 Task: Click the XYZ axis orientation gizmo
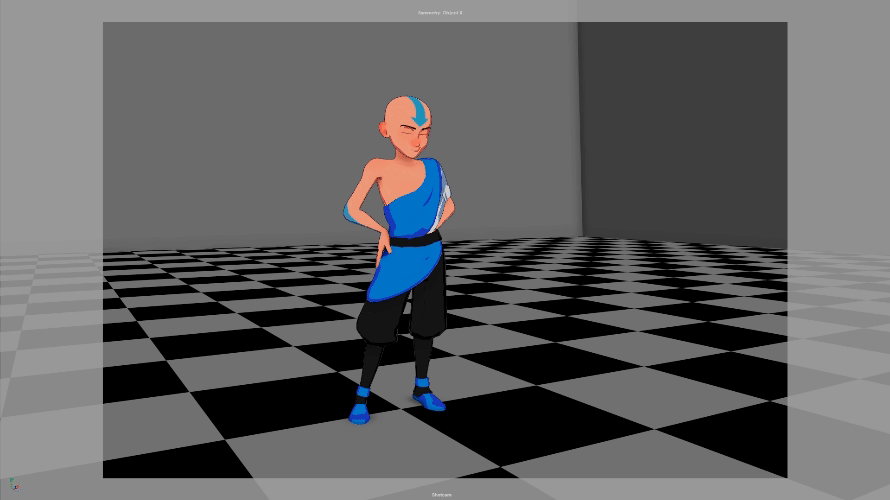(x=15, y=485)
